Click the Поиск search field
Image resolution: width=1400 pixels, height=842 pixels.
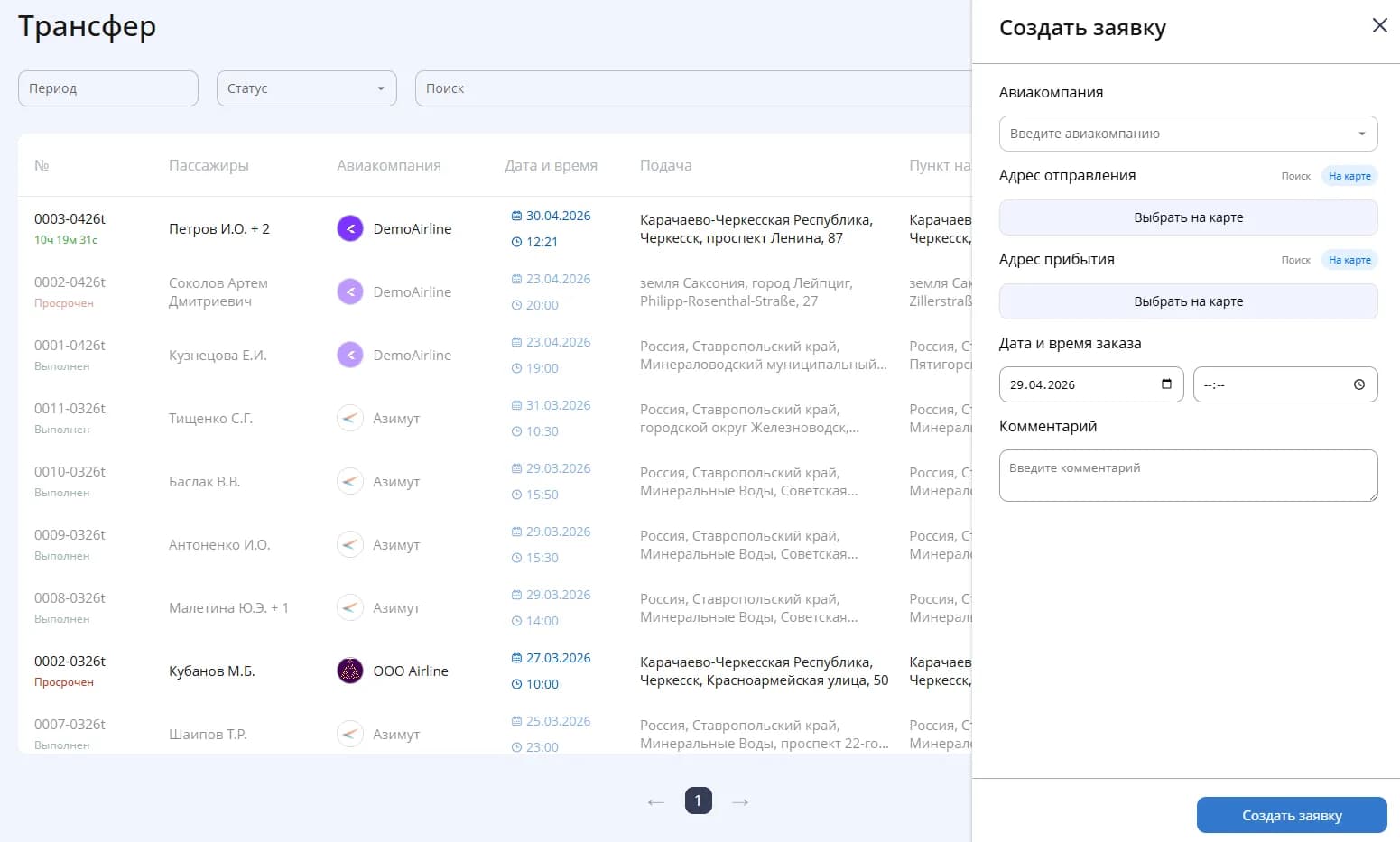pyautogui.click(x=693, y=88)
